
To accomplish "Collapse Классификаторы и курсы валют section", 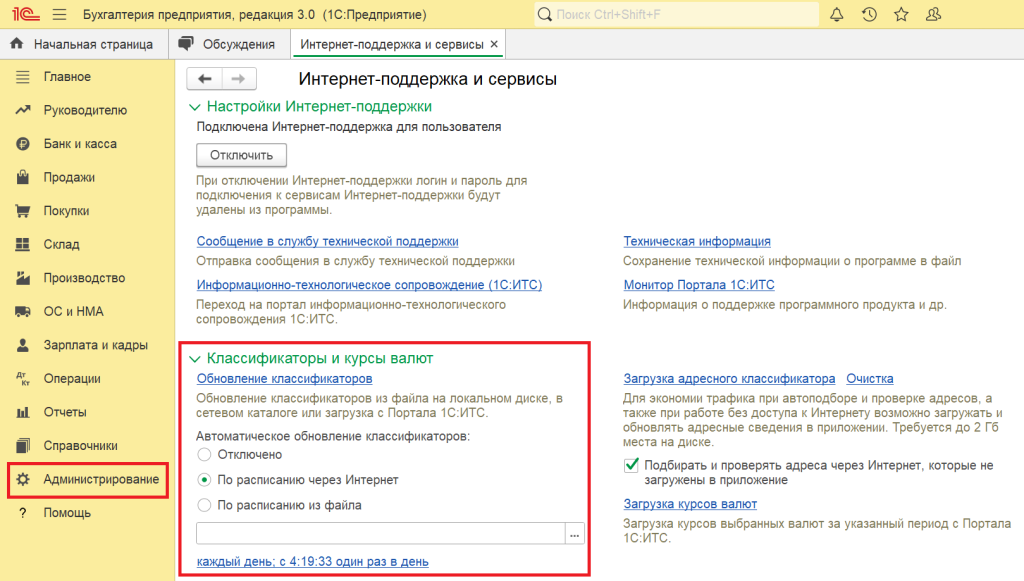I will 195,358.
